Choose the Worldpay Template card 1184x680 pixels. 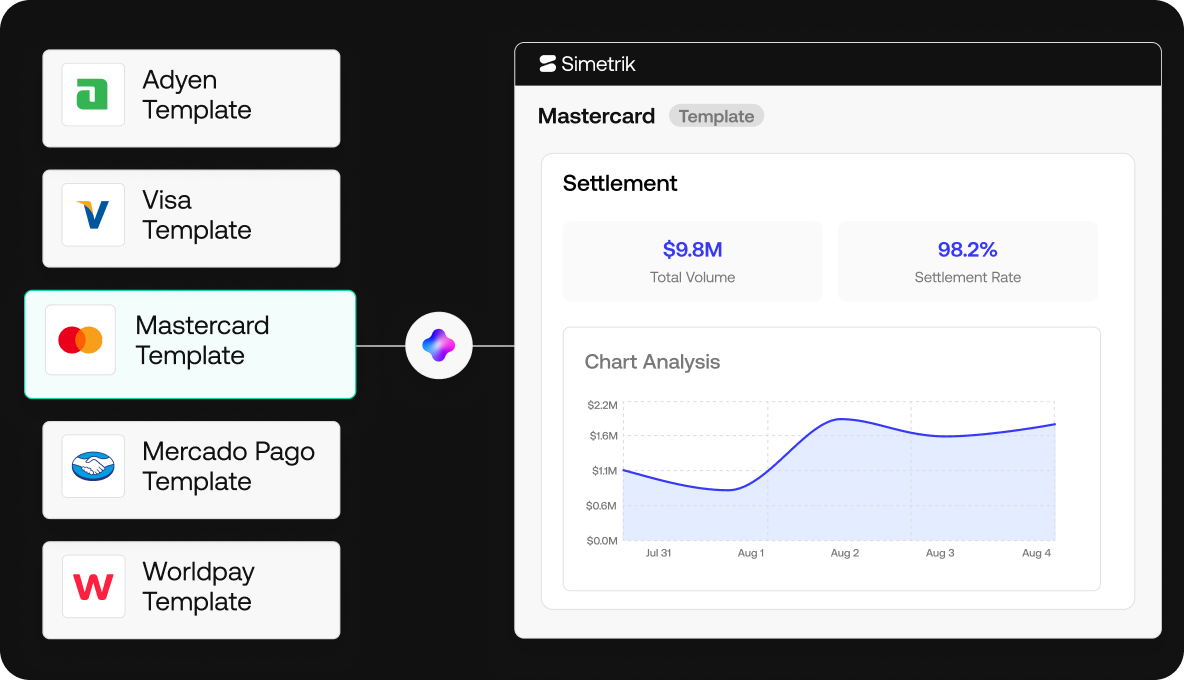(x=191, y=590)
